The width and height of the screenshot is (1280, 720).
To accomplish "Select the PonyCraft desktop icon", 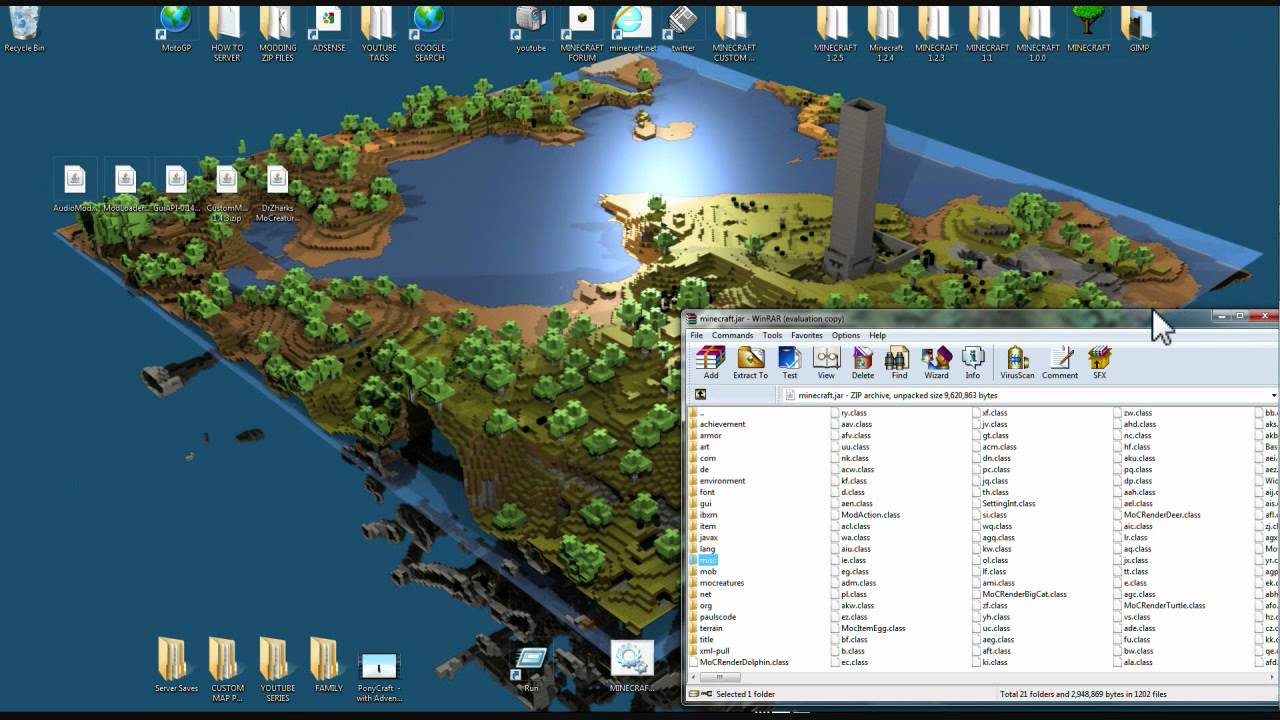I will (x=379, y=677).
